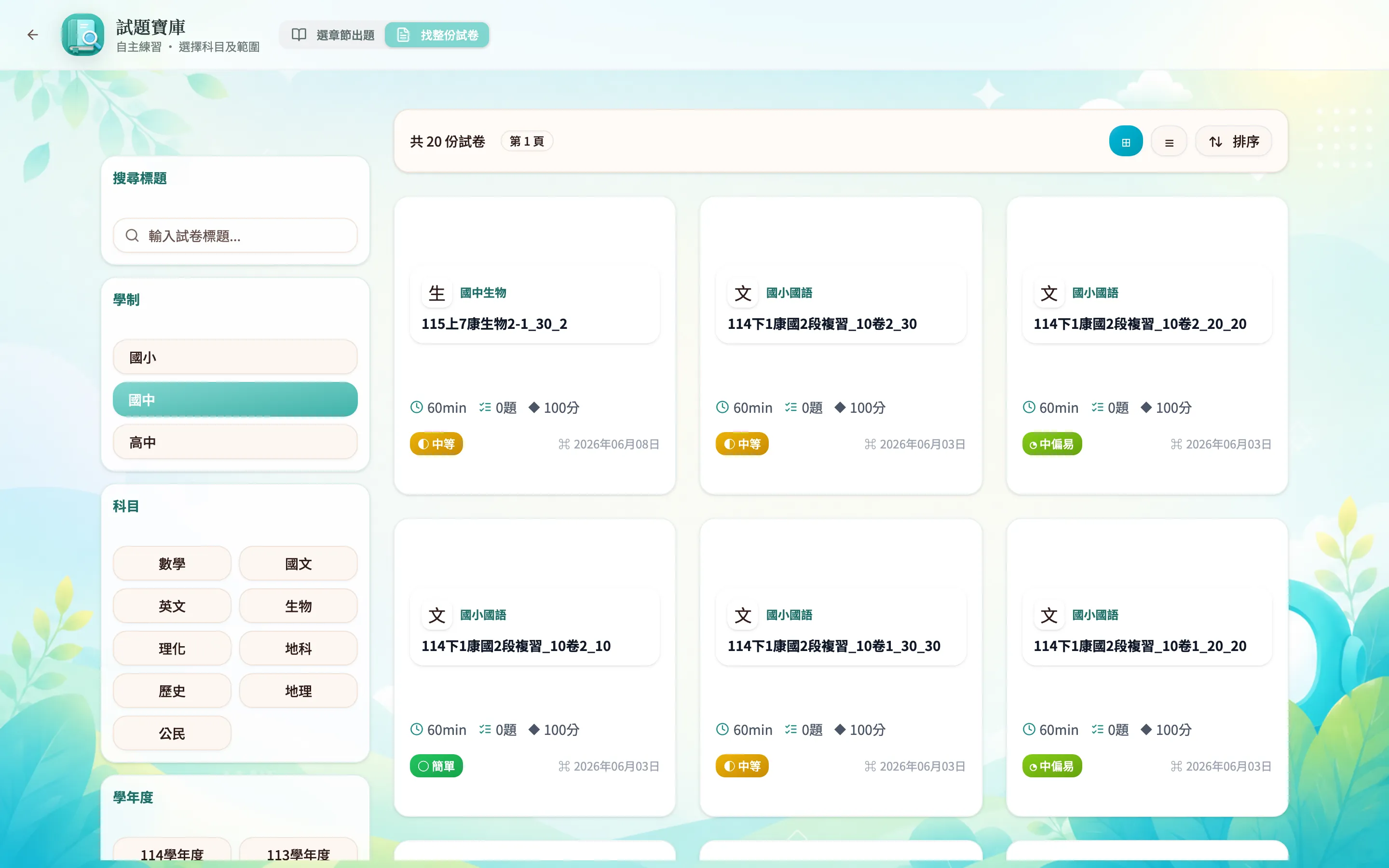Click diamond score icon on 生物 card
The image size is (1389, 868).
[x=534, y=407]
